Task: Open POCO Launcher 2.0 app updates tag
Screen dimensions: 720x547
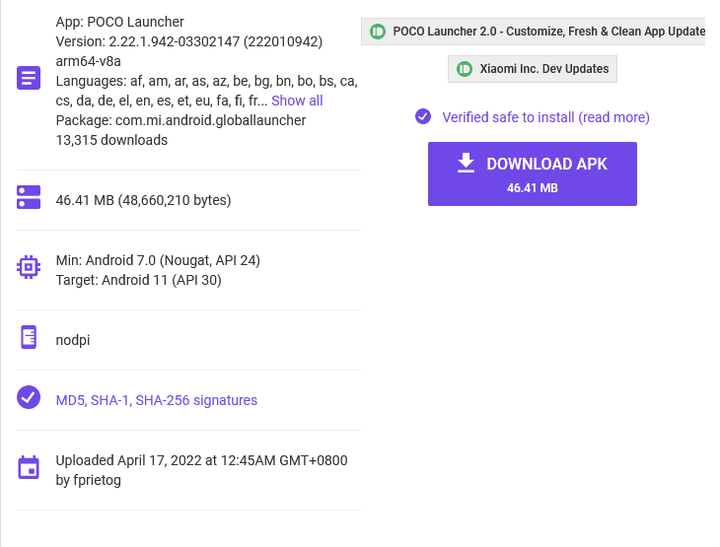Action: coord(533,31)
